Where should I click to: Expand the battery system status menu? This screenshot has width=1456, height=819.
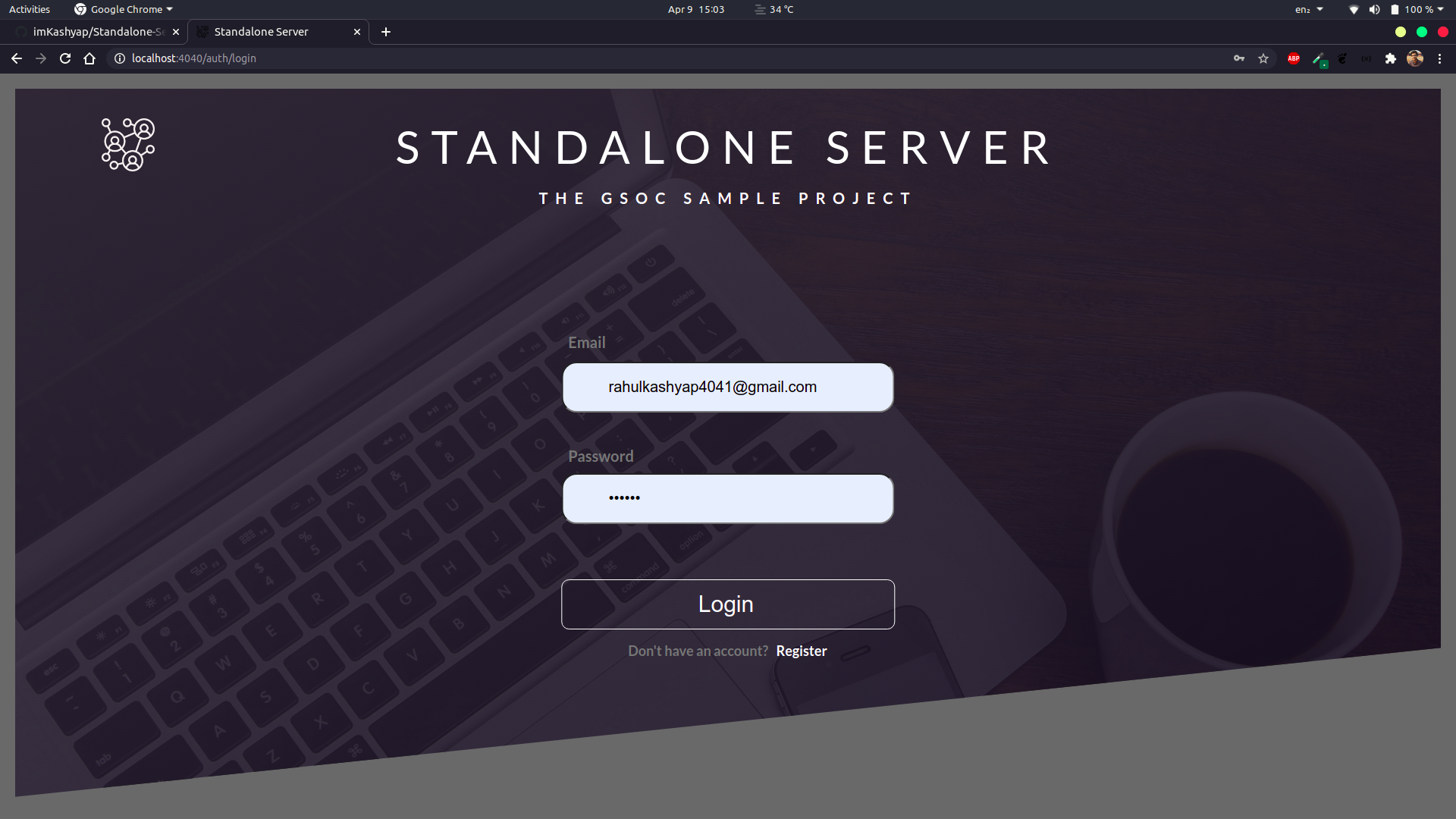(x=1417, y=9)
